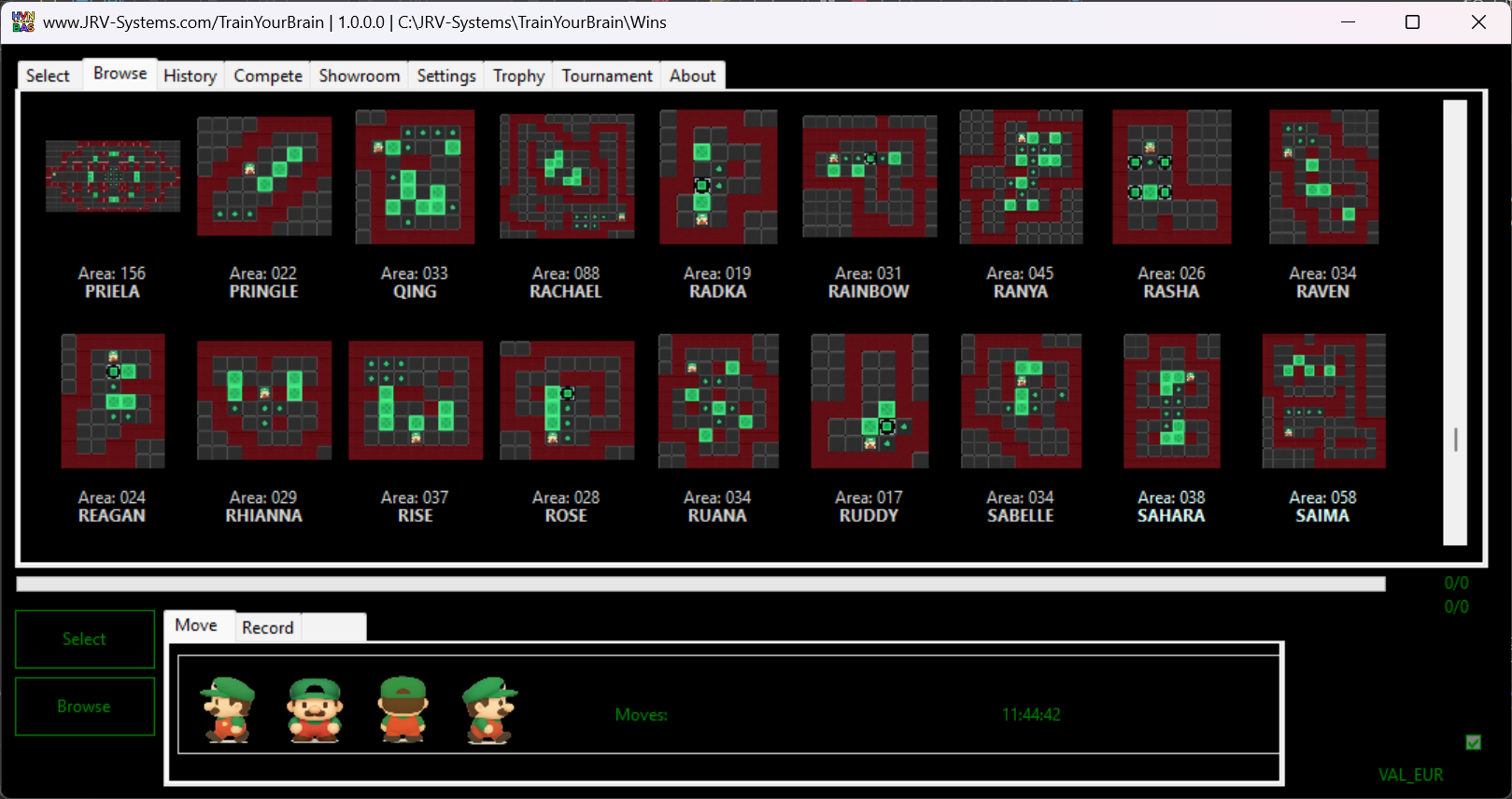
Task: Click the front-facing character sprite icon
Action: click(x=315, y=709)
